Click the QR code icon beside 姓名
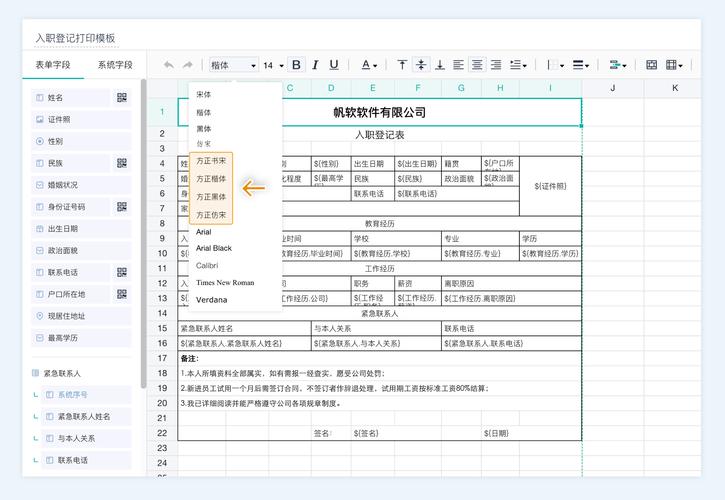The image size is (725, 500). point(122,98)
